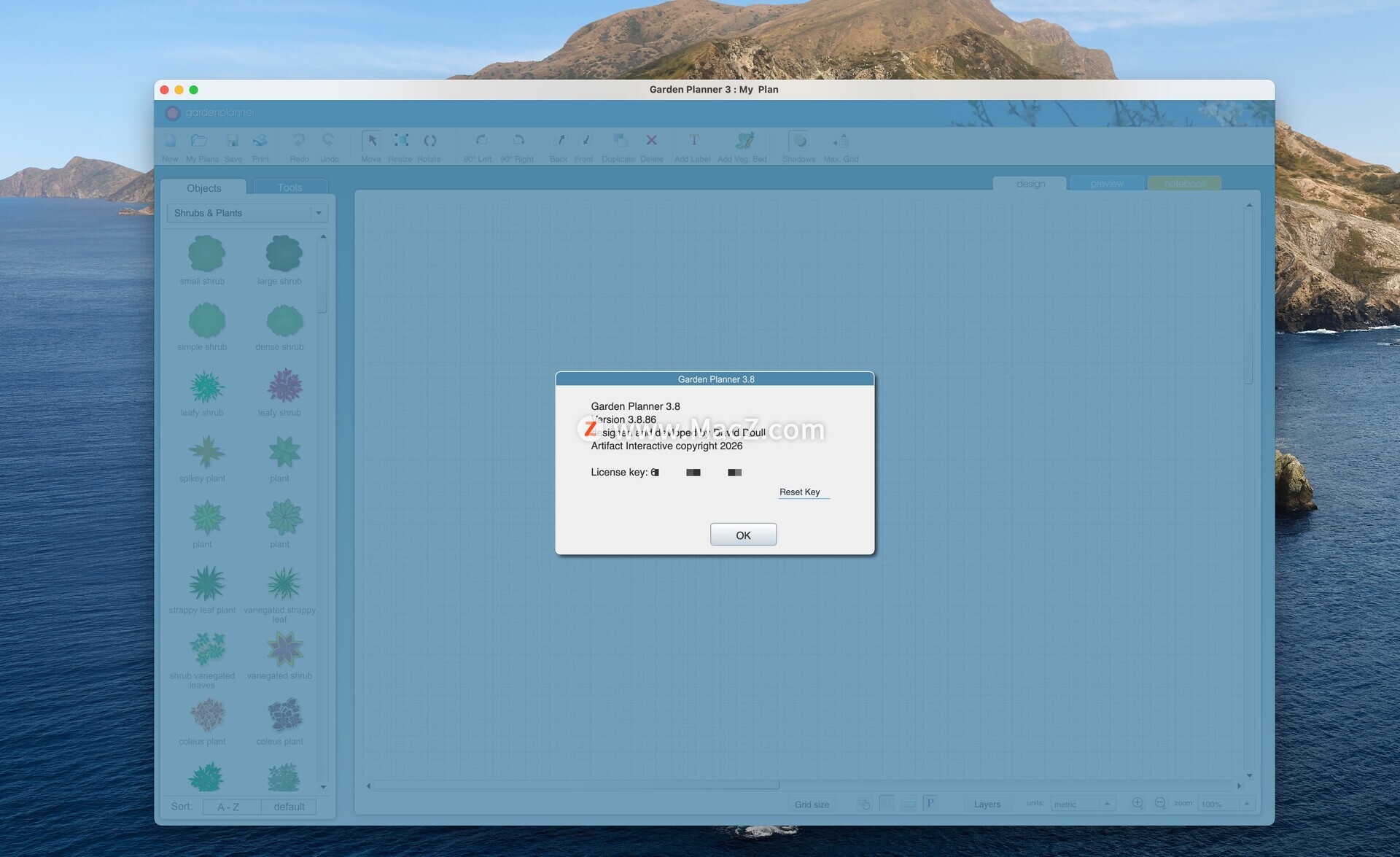1400x857 pixels.
Task: Click the canvas scroll-right arrow
Action: click(x=1239, y=786)
